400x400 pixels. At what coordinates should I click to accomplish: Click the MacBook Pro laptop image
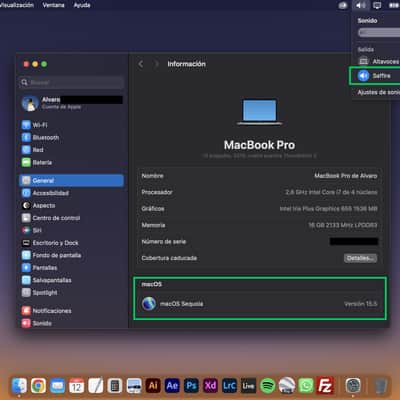pyautogui.click(x=260, y=112)
